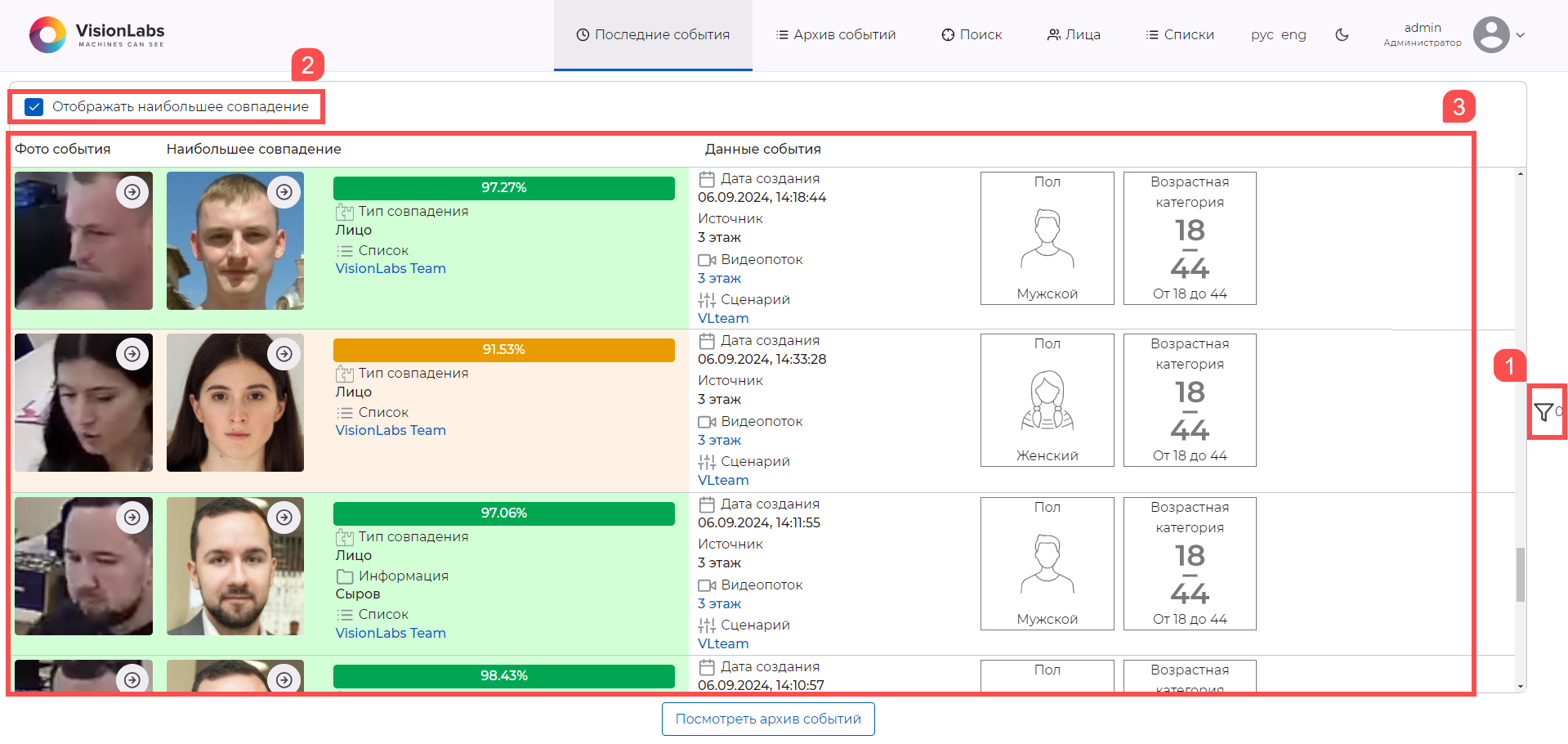Click age category card at 14:33:28
The height and width of the screenshot is (744, 1568).
pos(1190,401)
